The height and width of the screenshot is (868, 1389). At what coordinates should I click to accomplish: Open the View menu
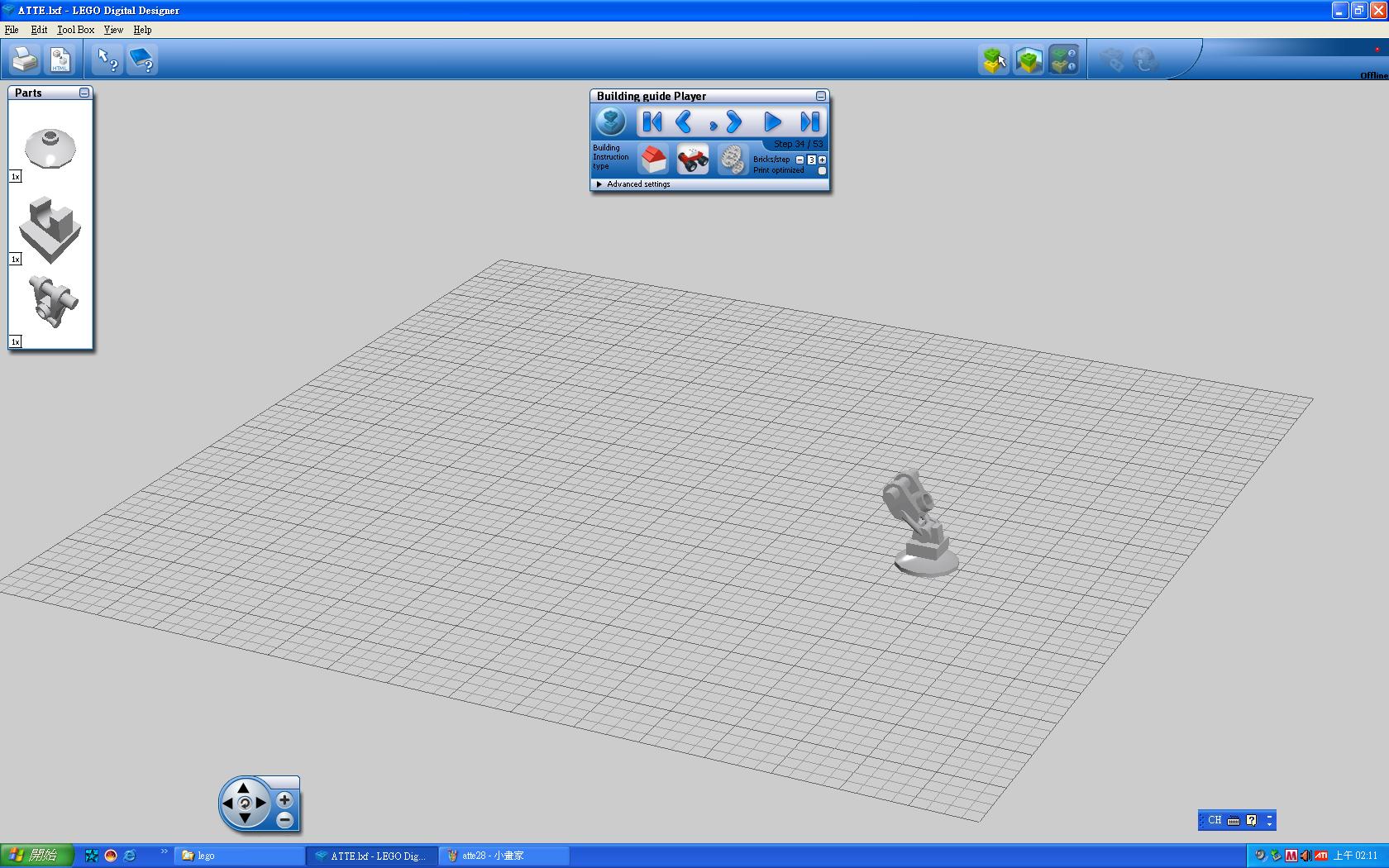(113, 30)
